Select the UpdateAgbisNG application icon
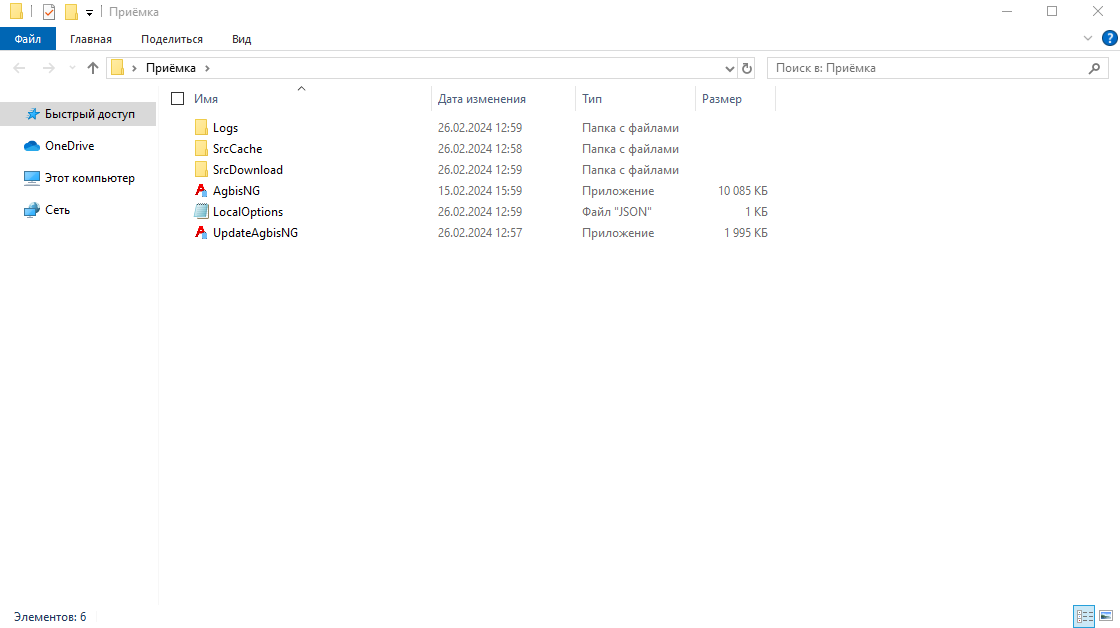 201,233
